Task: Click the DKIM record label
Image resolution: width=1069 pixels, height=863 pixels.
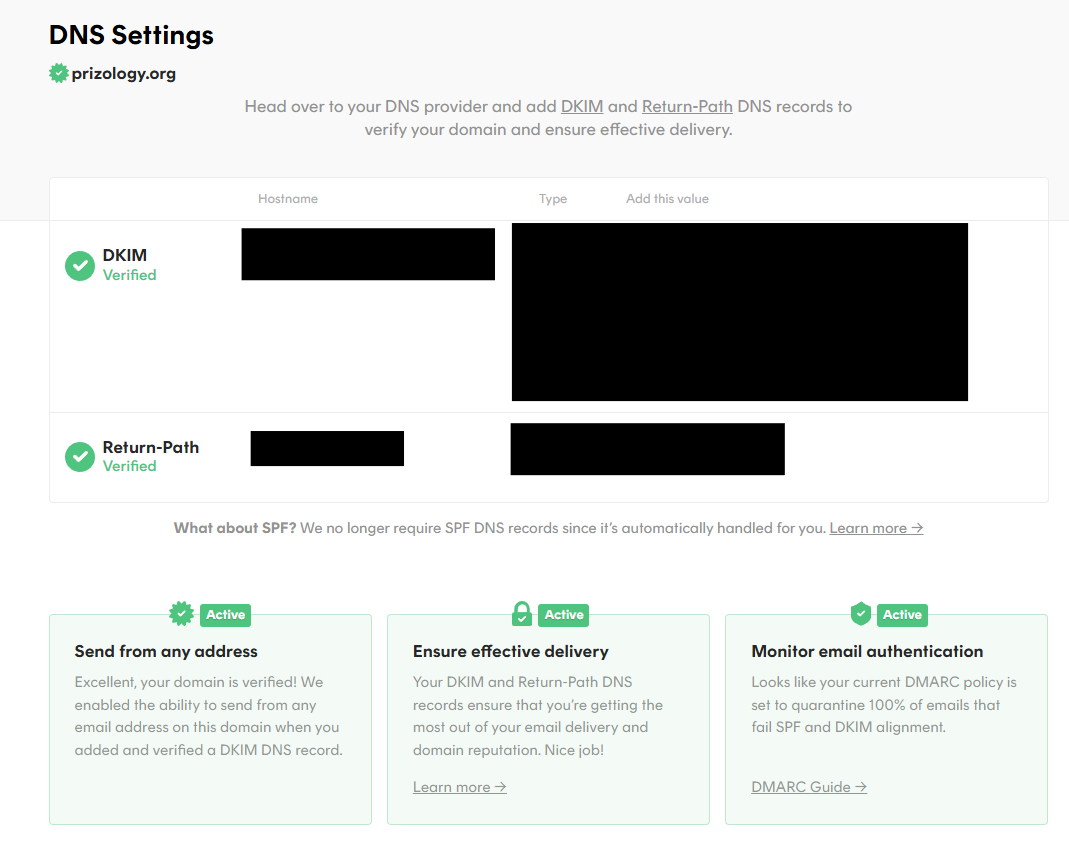Action: [125, 255]
